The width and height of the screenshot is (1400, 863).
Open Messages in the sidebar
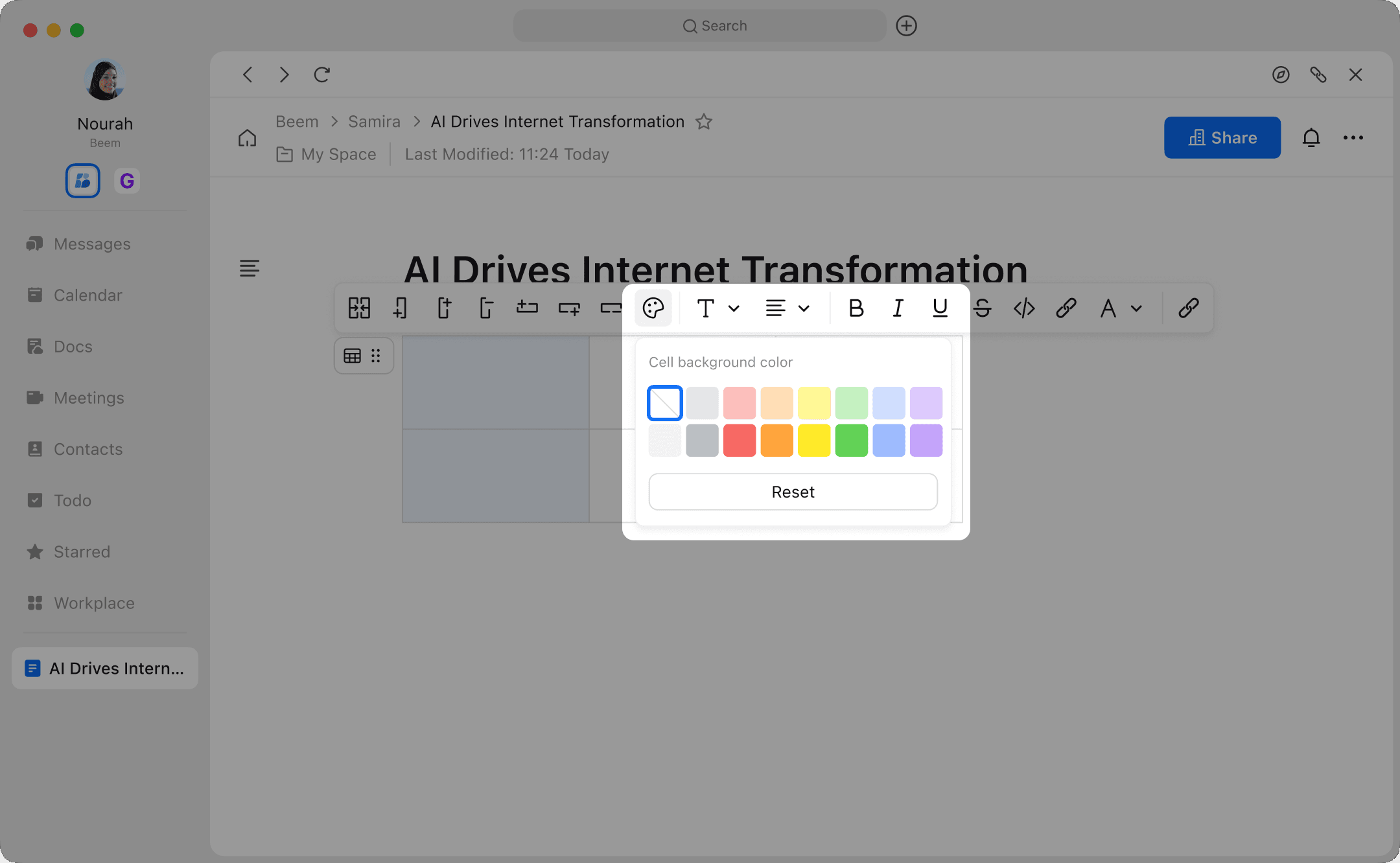pos(92,244)
